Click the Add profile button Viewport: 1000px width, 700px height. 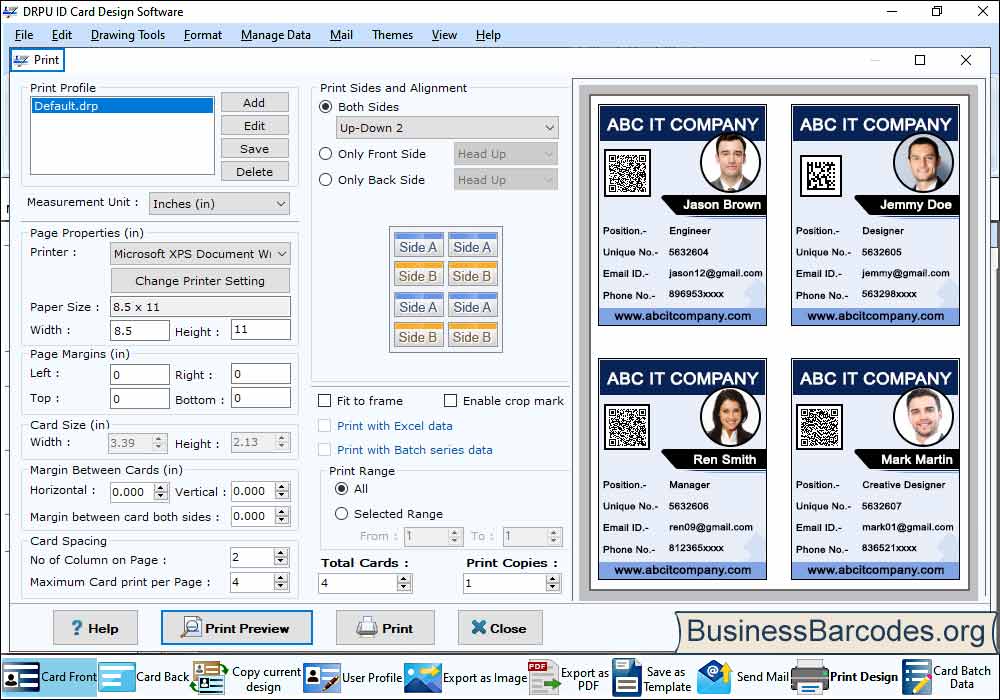click(x=254, y=103)
